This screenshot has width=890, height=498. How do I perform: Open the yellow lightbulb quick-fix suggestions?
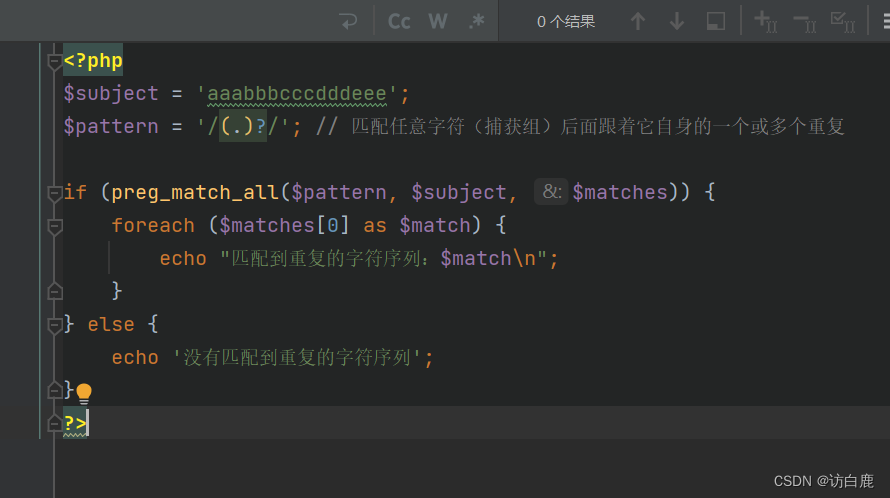coord(83,393)
